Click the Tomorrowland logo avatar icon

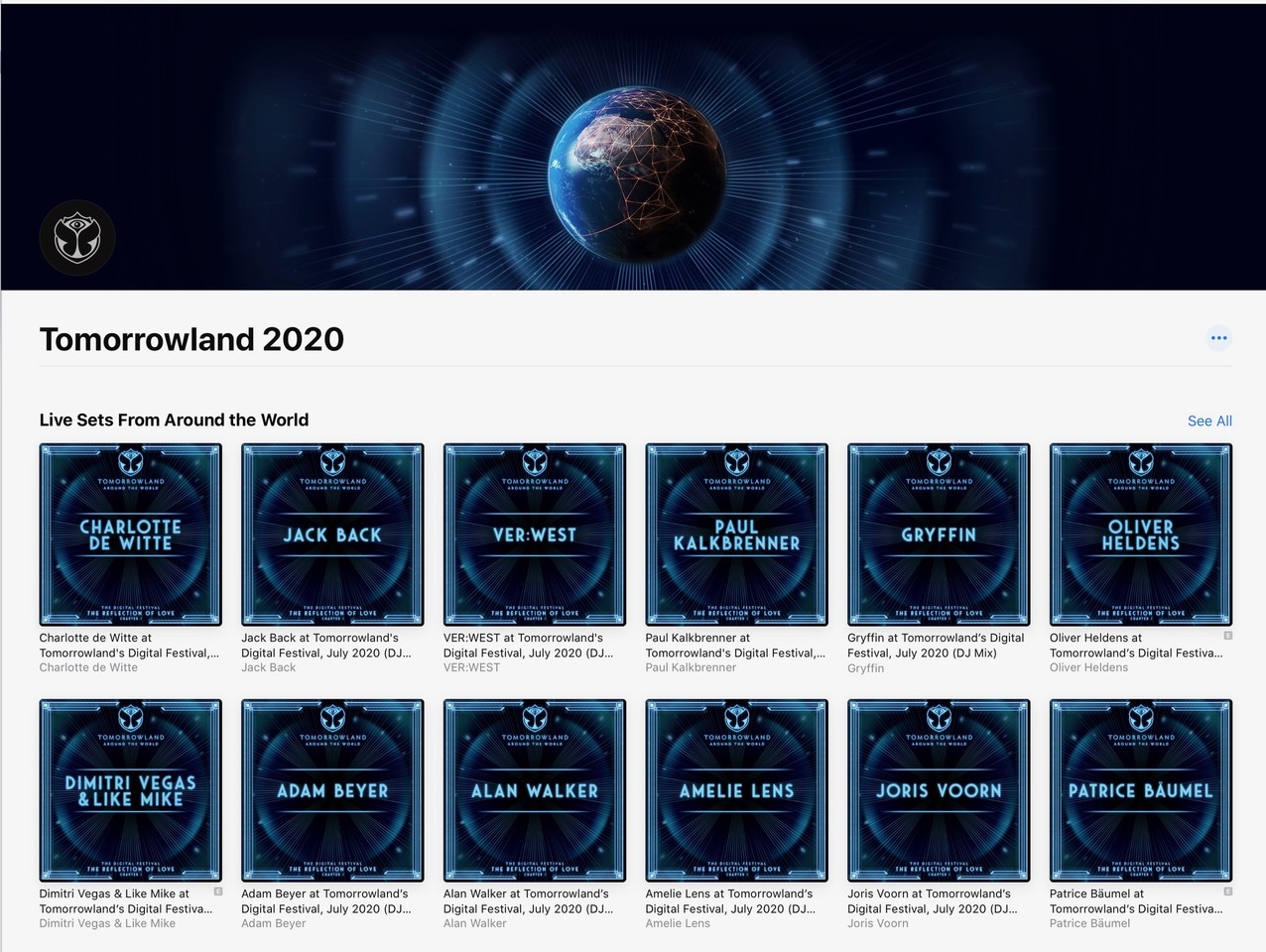pos(77,238)
